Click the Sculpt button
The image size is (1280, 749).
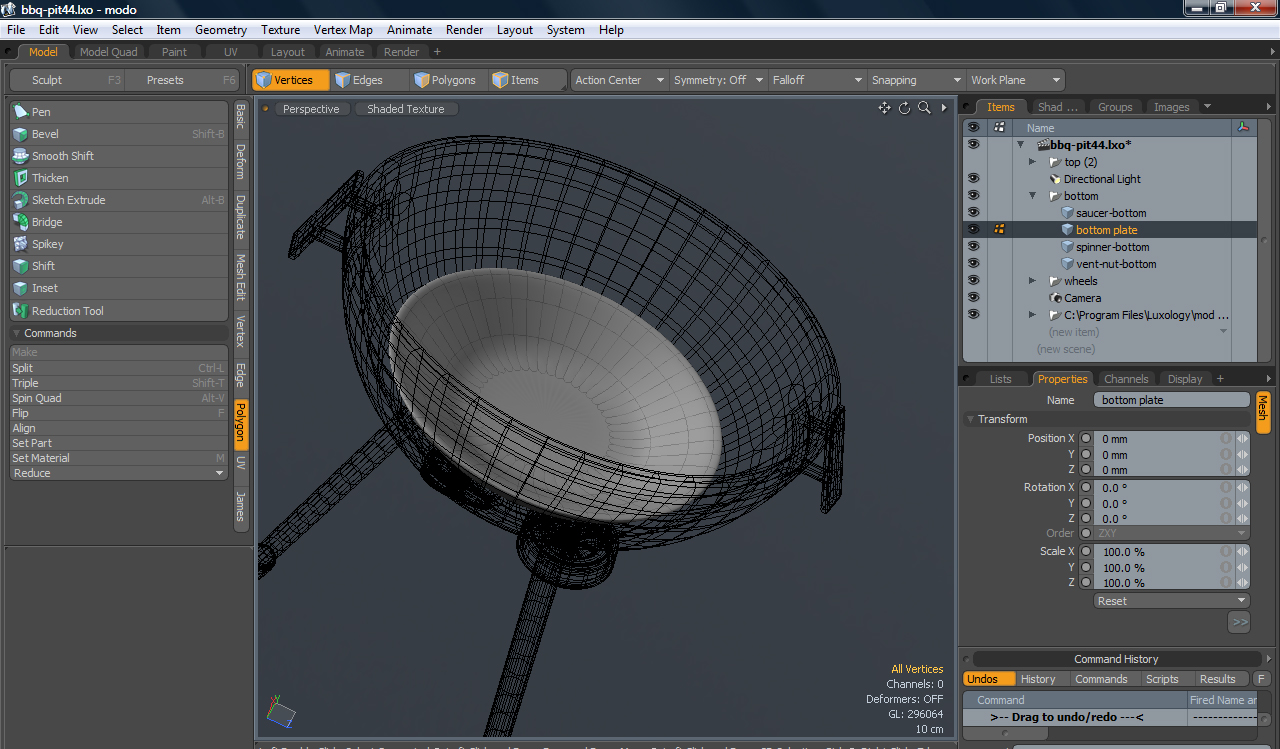[x=67, y=80]
